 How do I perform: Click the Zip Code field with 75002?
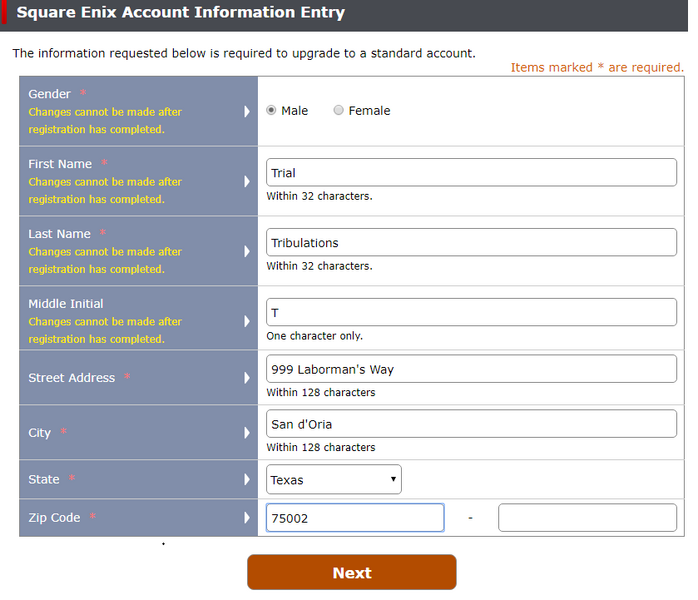(355, 518)
